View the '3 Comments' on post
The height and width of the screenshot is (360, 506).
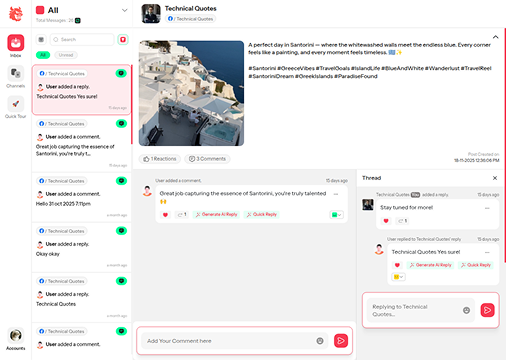point(207,159)
